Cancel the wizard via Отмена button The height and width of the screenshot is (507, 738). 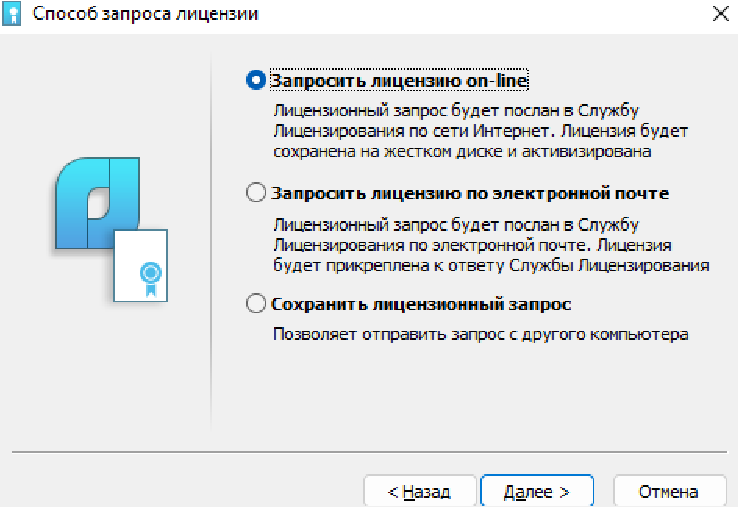(669, 491)
